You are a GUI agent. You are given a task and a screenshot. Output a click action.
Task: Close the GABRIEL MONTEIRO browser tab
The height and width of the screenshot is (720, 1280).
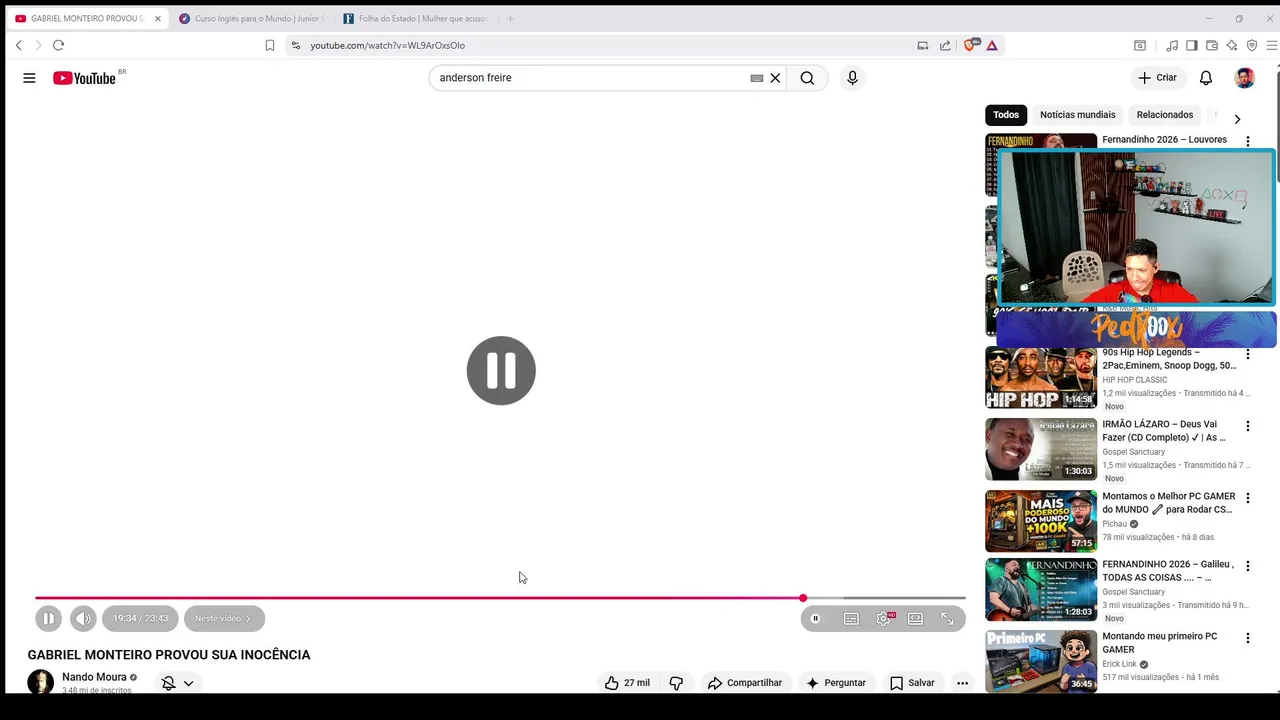(157, 18)
